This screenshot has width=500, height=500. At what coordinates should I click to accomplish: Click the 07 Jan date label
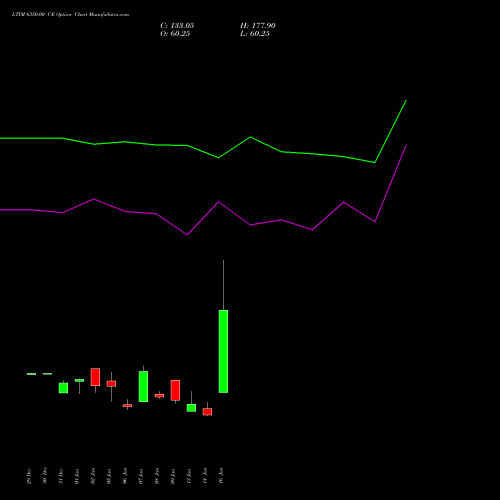coord(141,476)
